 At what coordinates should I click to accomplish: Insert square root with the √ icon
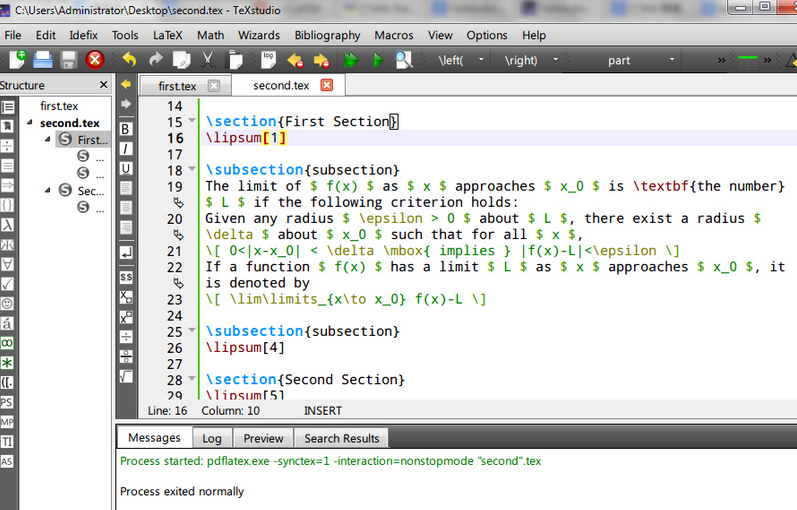pos(126,377)
